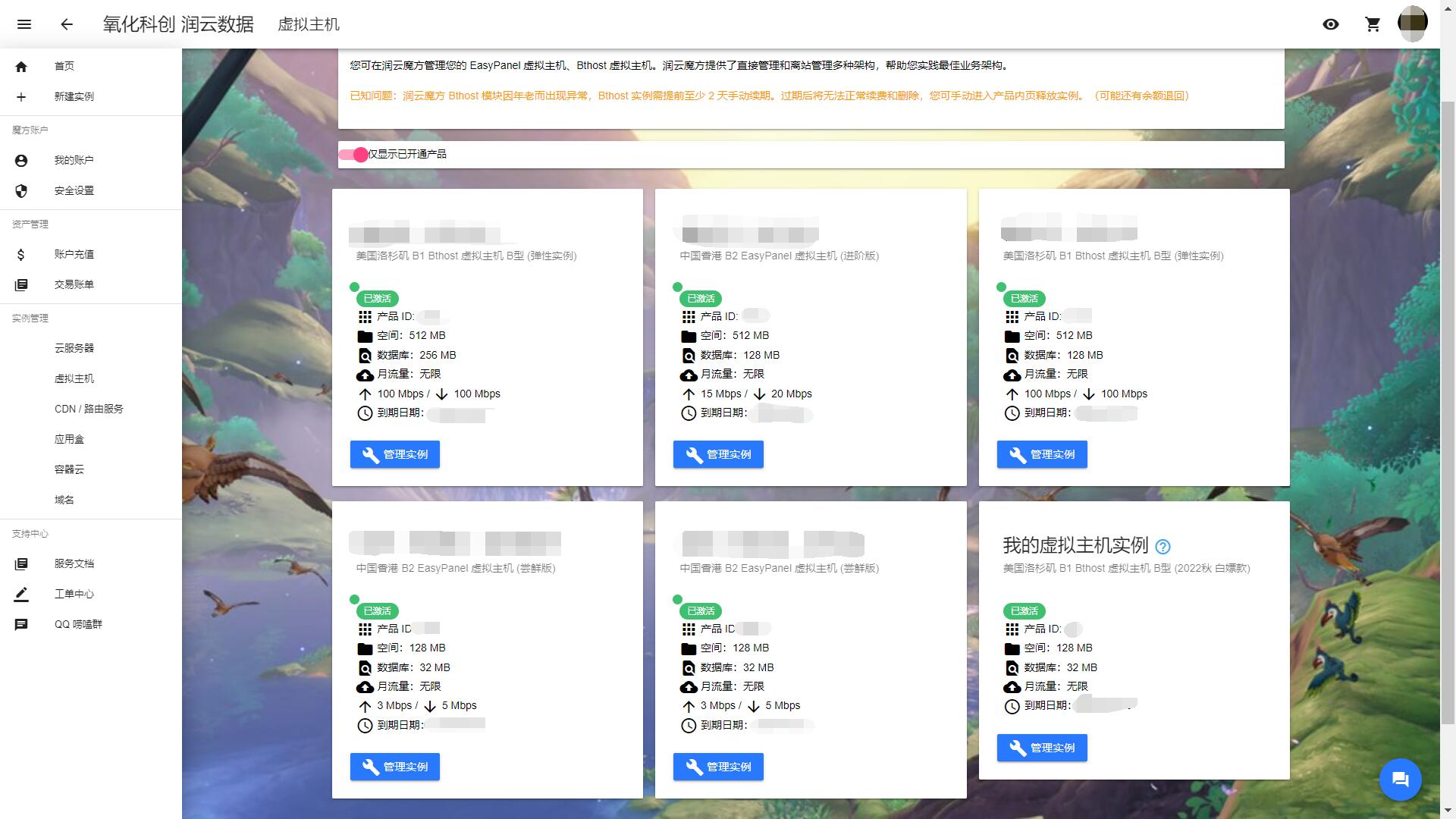1456x819 pixels.
Task: Click the orange 已知问题 warning notice
Action: [x=769, y=96]
